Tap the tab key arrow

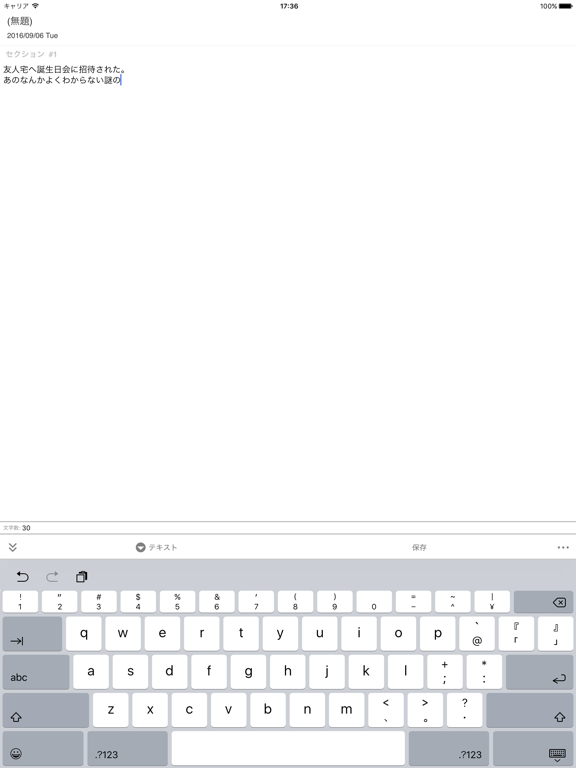[x=32, y=634]
